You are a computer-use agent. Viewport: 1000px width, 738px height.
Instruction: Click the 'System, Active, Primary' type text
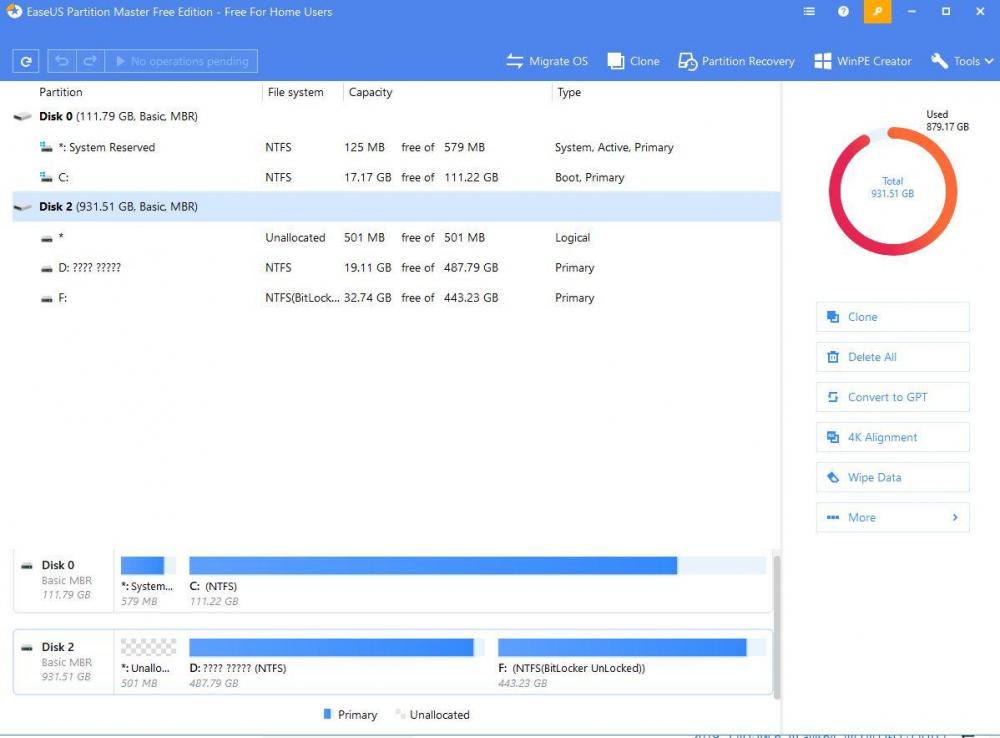pyautogui.click(x=614, y=147)
